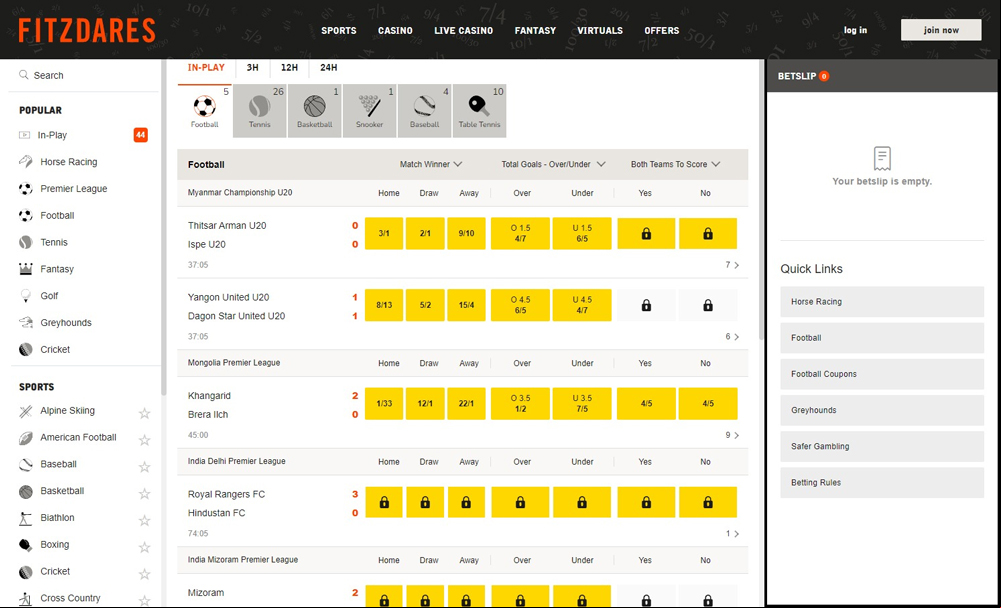1001x608 pixels.
Task: Switch to the 12H tab
Action: (x=289, y=68)
